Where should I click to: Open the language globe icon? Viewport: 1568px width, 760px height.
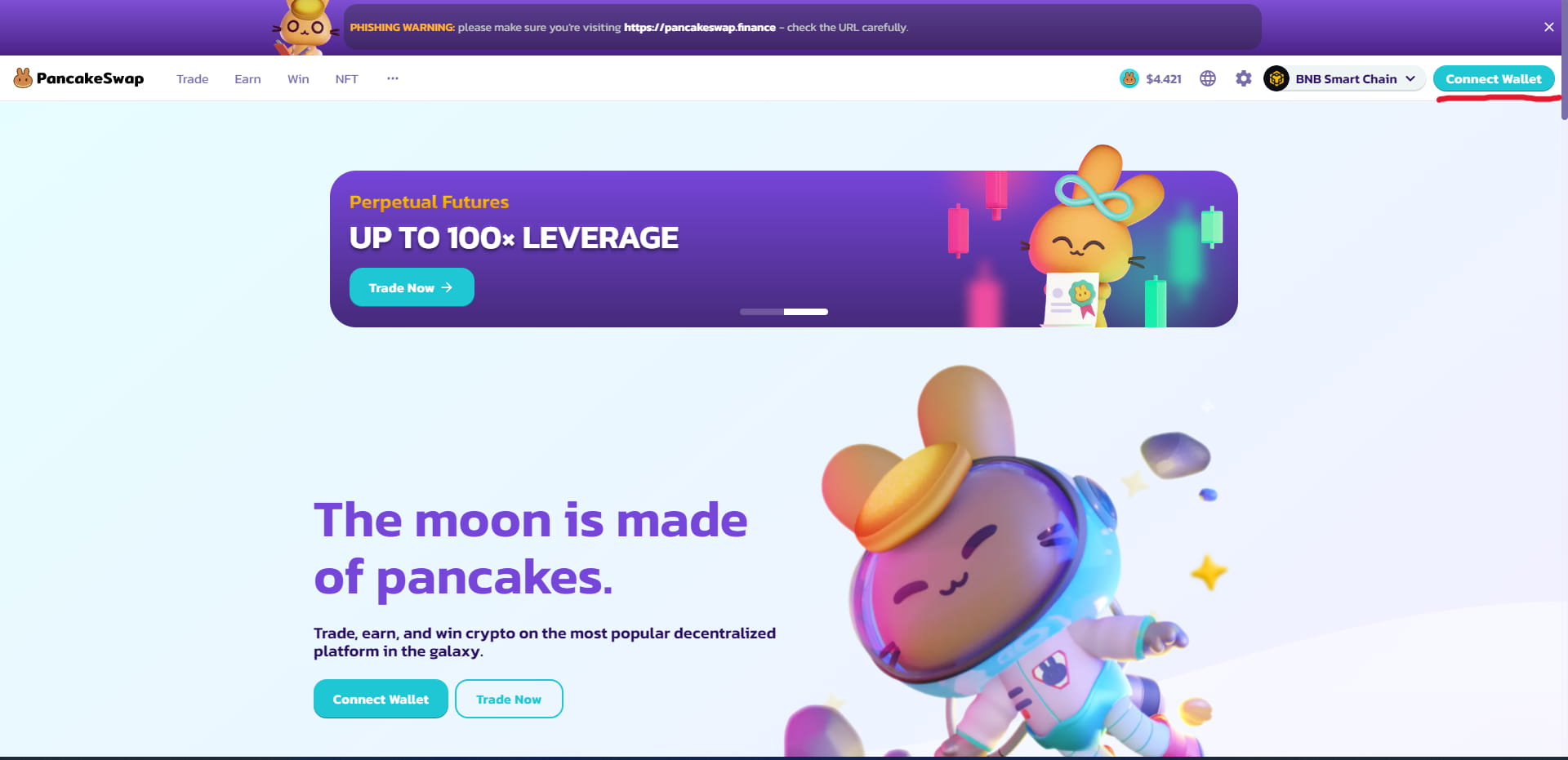[1208, 78]
